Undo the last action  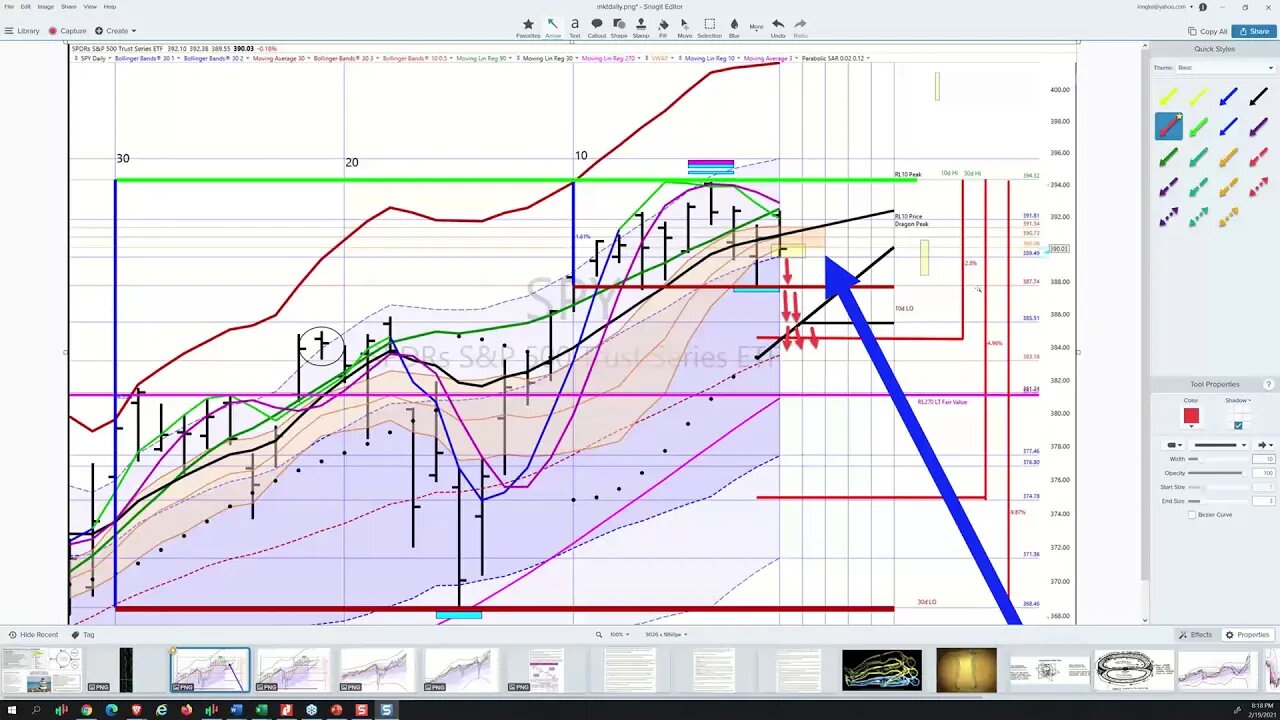coord(778,27)
